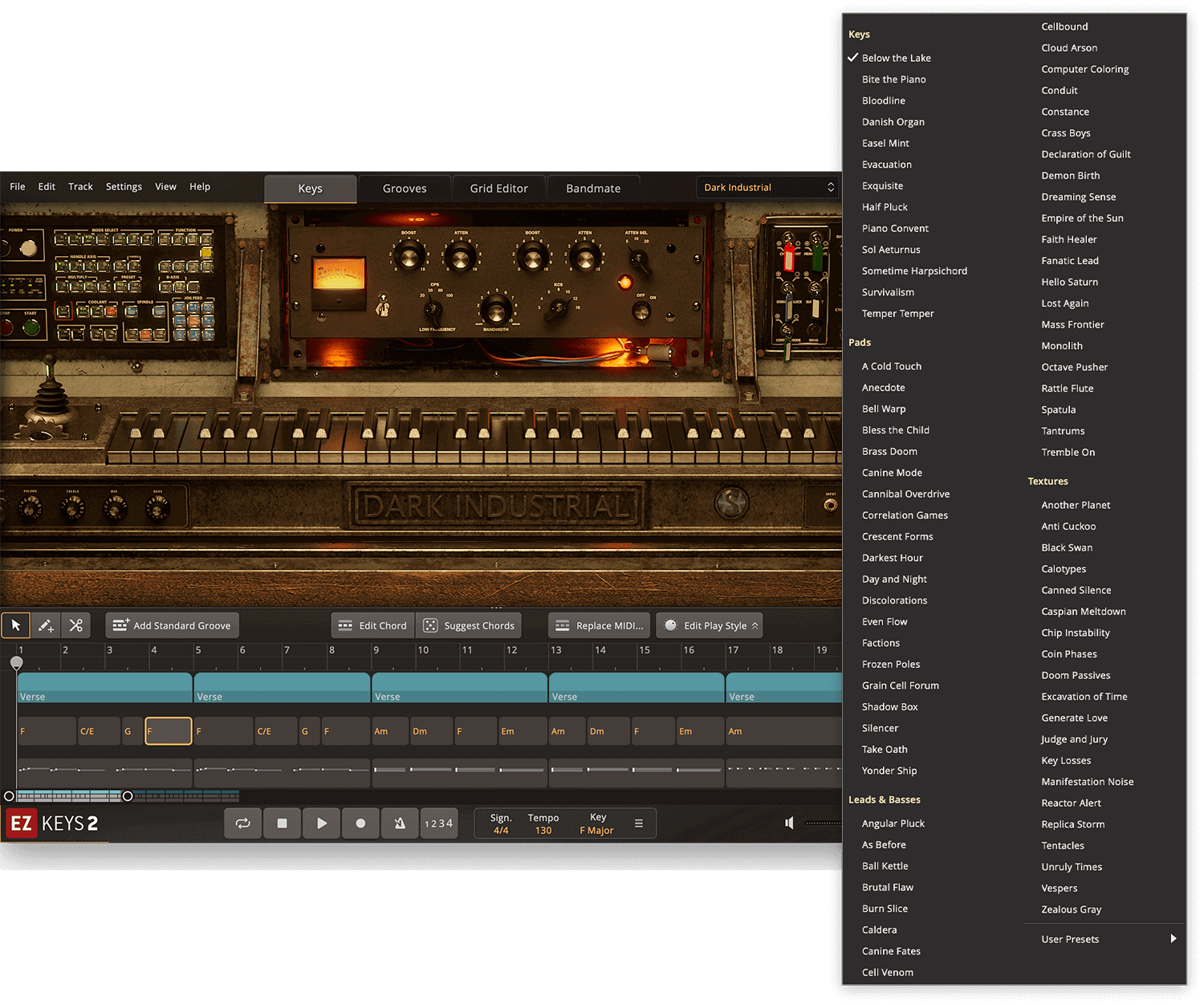Open the Help menu

pos(200,186)
